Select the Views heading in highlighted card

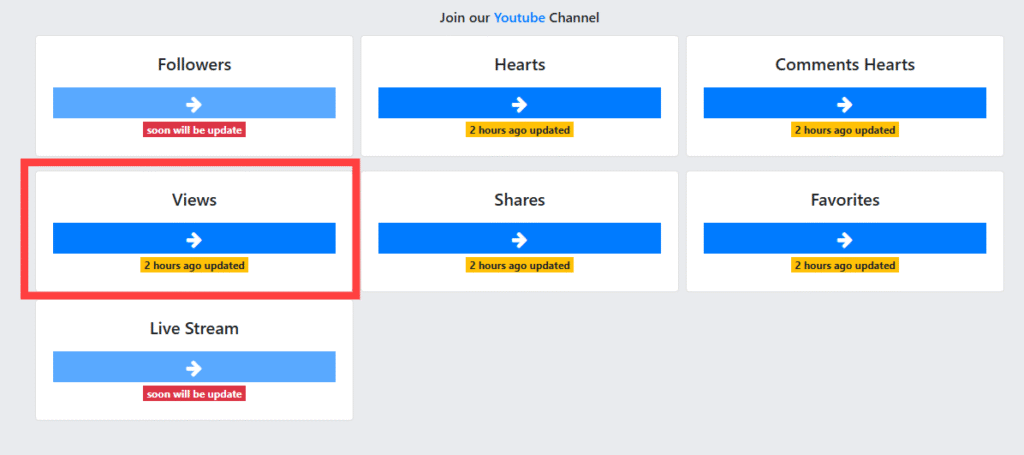coord(194,200)
